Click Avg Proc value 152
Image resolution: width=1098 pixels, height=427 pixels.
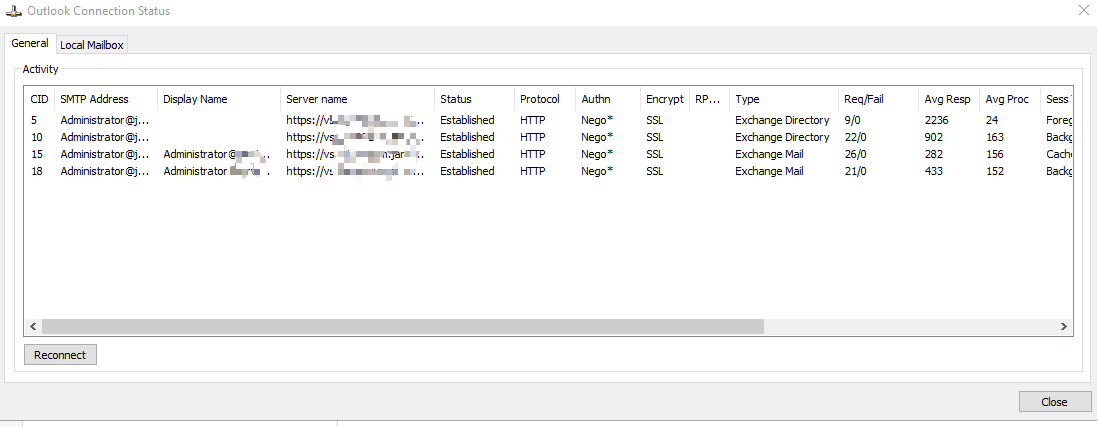point(994,171)
